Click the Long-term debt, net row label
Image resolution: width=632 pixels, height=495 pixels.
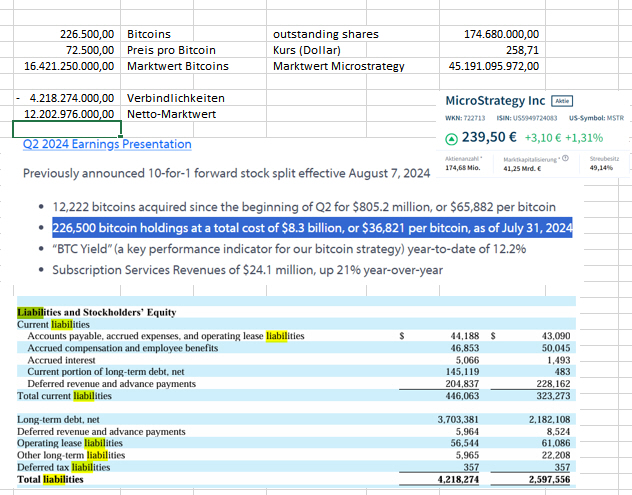point(59,420)
